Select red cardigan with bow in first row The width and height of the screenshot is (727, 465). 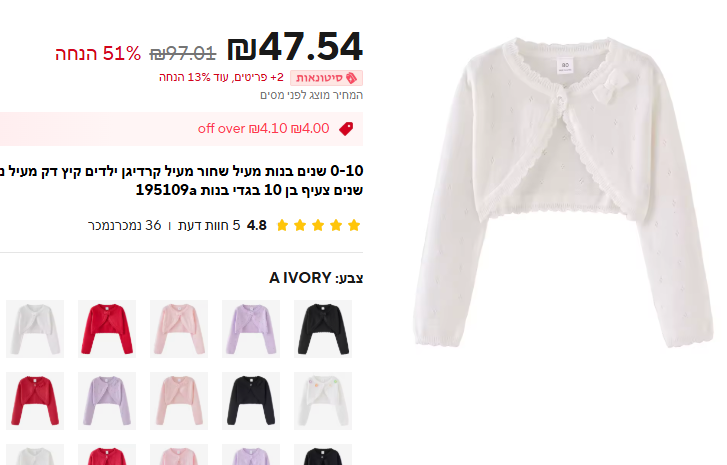pos(107,329)
